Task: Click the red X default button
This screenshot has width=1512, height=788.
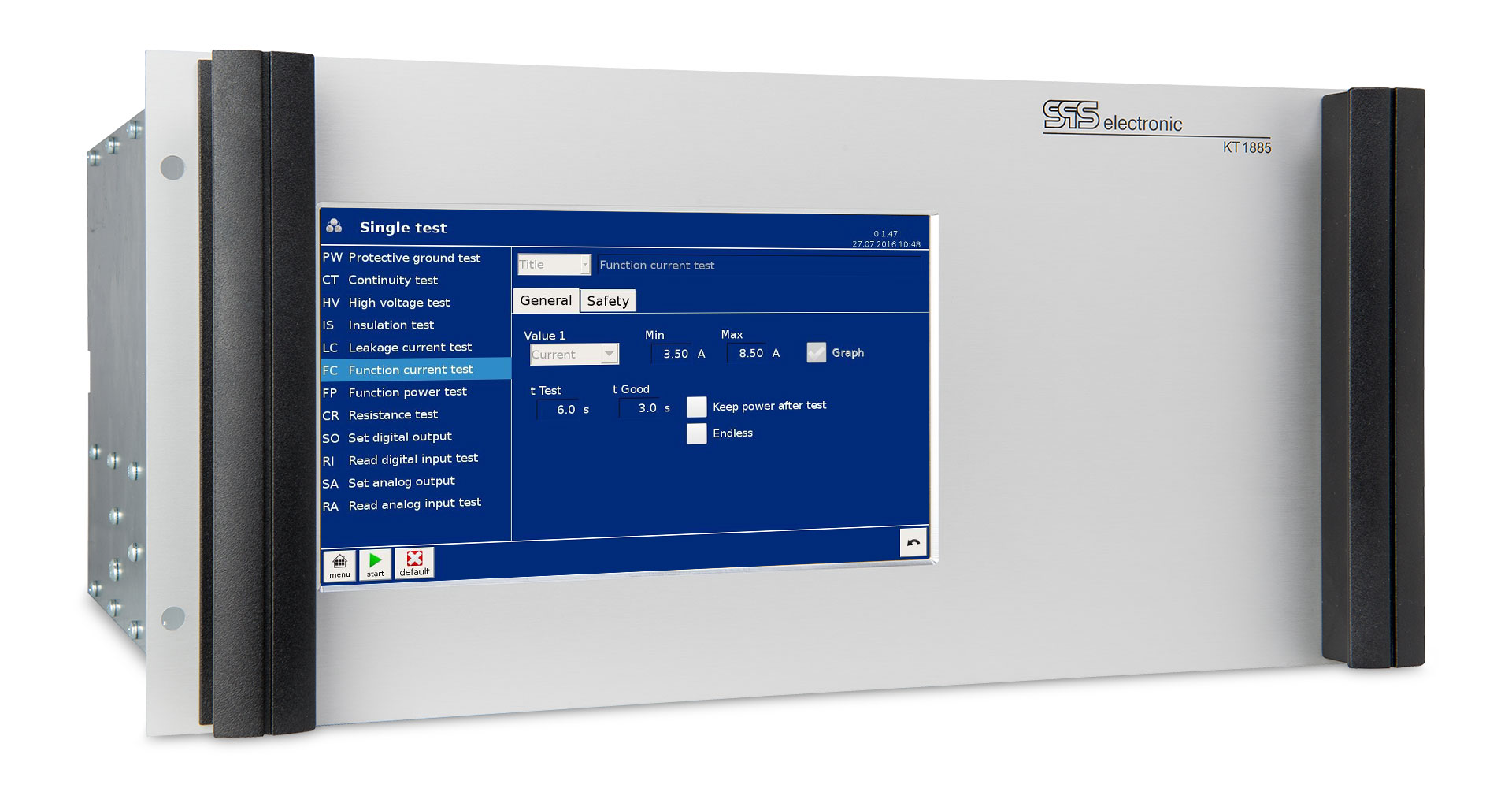Action: (x=414, y=563)
